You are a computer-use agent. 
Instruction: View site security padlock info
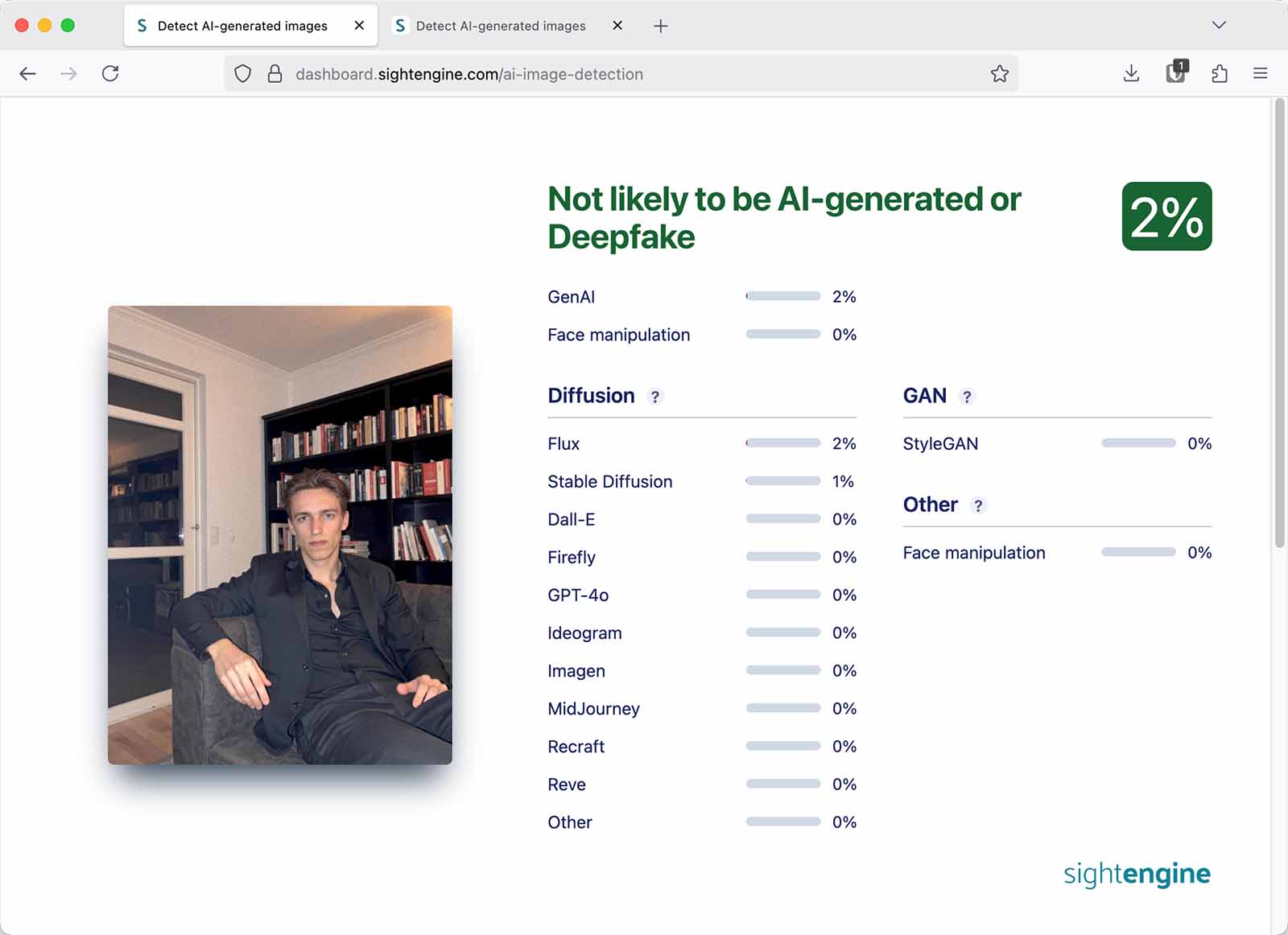click(275, 74)
